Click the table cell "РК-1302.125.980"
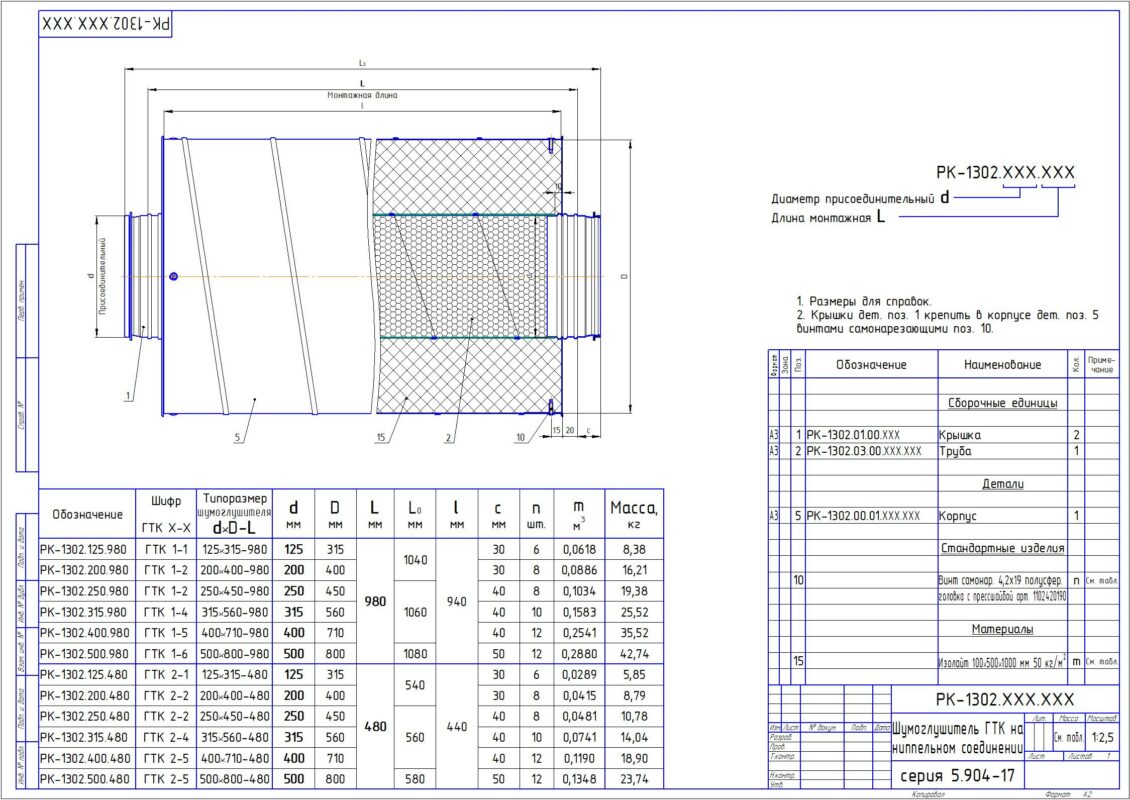The width and height of the screenshot is (1130, 800). click(84, 549)
